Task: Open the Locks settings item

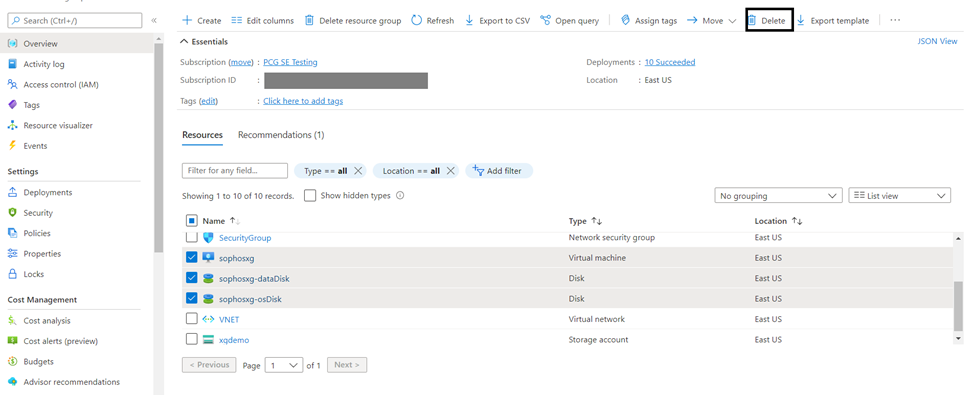Action: pyautogui.click(x=26, y=274)
